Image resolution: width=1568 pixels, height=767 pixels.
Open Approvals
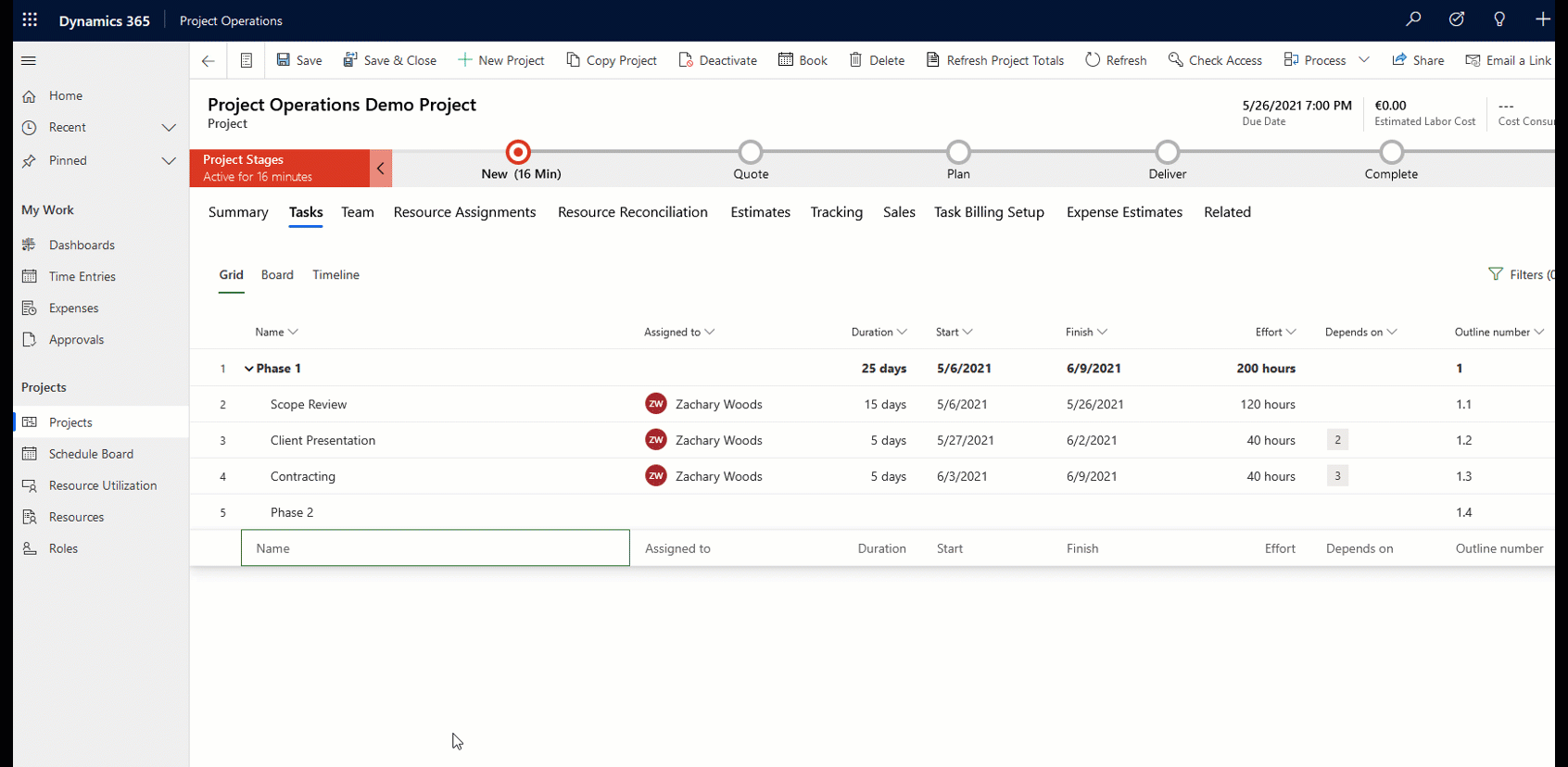[76, 339]
